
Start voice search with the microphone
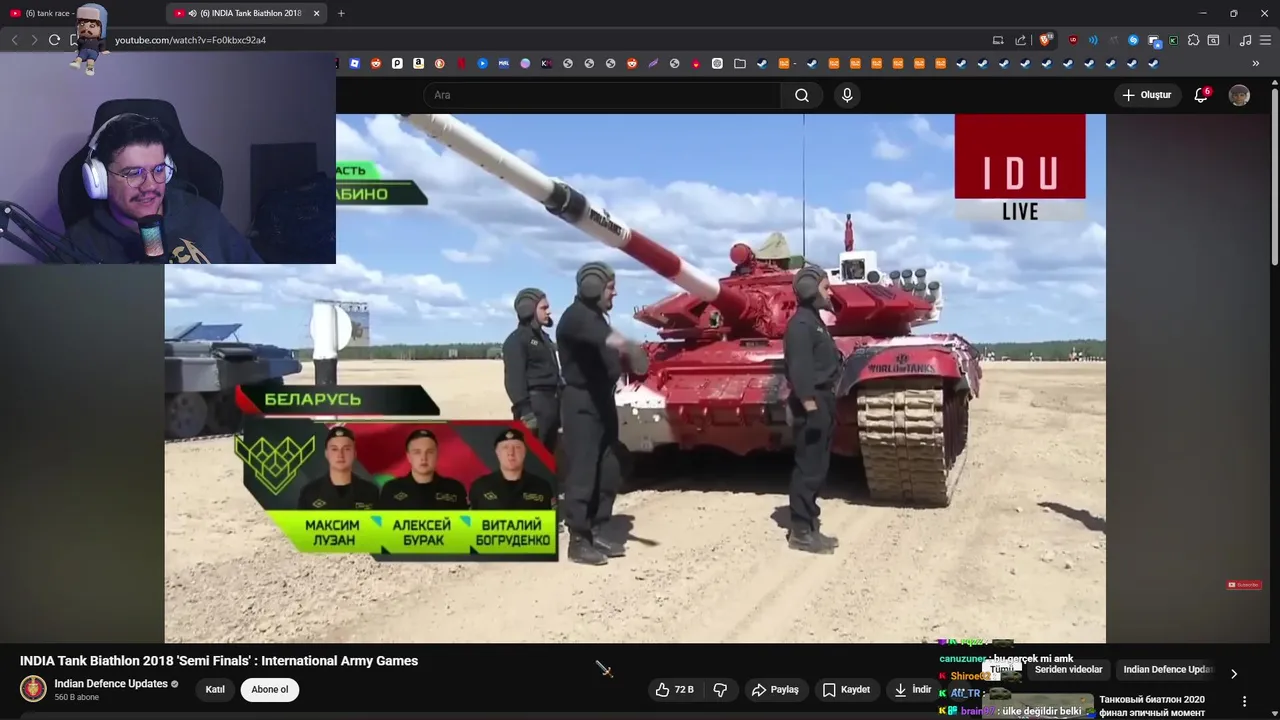[847, 95]
